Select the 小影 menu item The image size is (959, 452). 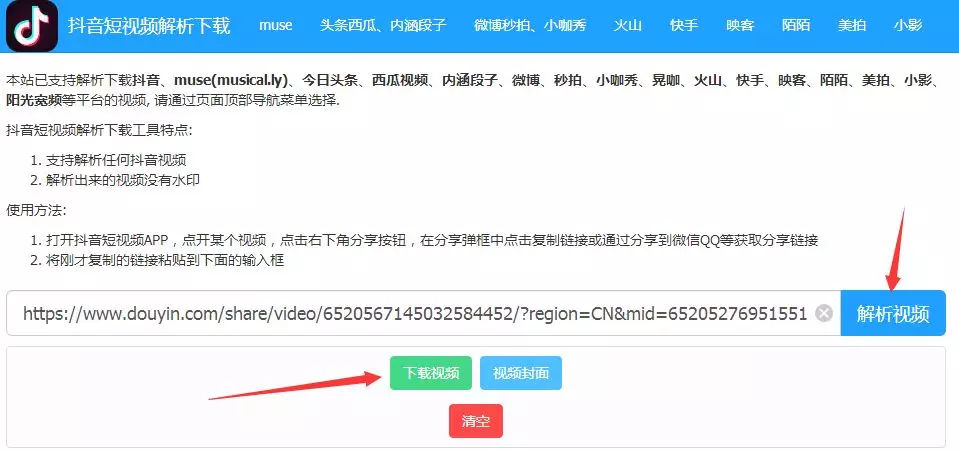(x=908, y=26)
